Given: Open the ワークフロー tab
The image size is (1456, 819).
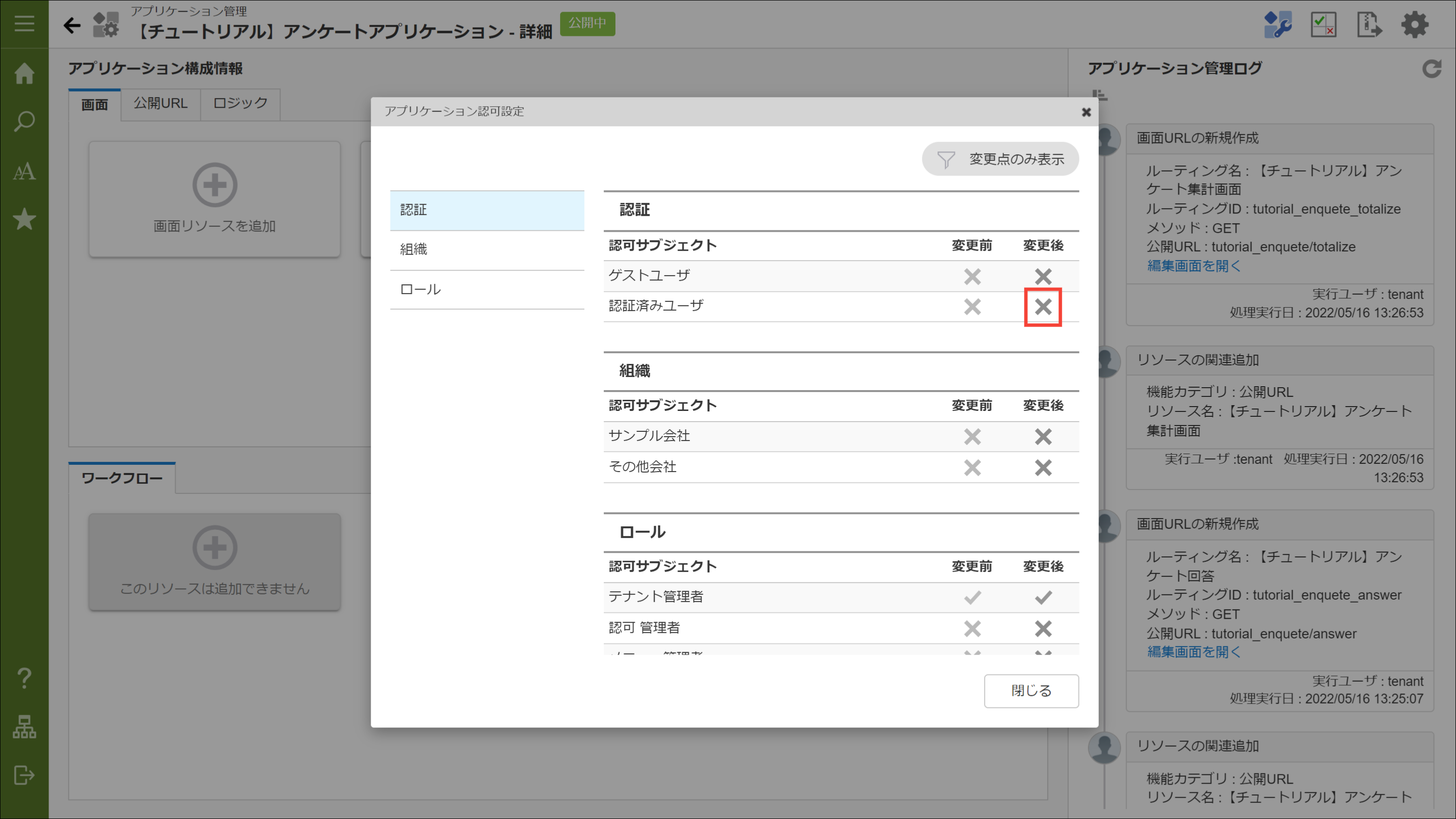Looking at the screenshot, I should pyautogui.click(x=122, y=478).
